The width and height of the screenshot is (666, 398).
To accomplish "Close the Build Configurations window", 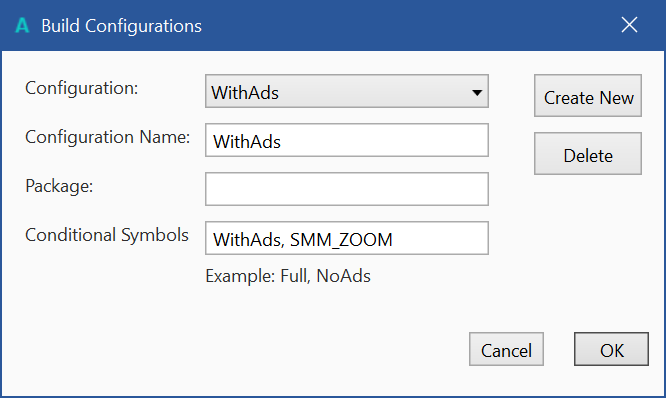I will [629, 25].
